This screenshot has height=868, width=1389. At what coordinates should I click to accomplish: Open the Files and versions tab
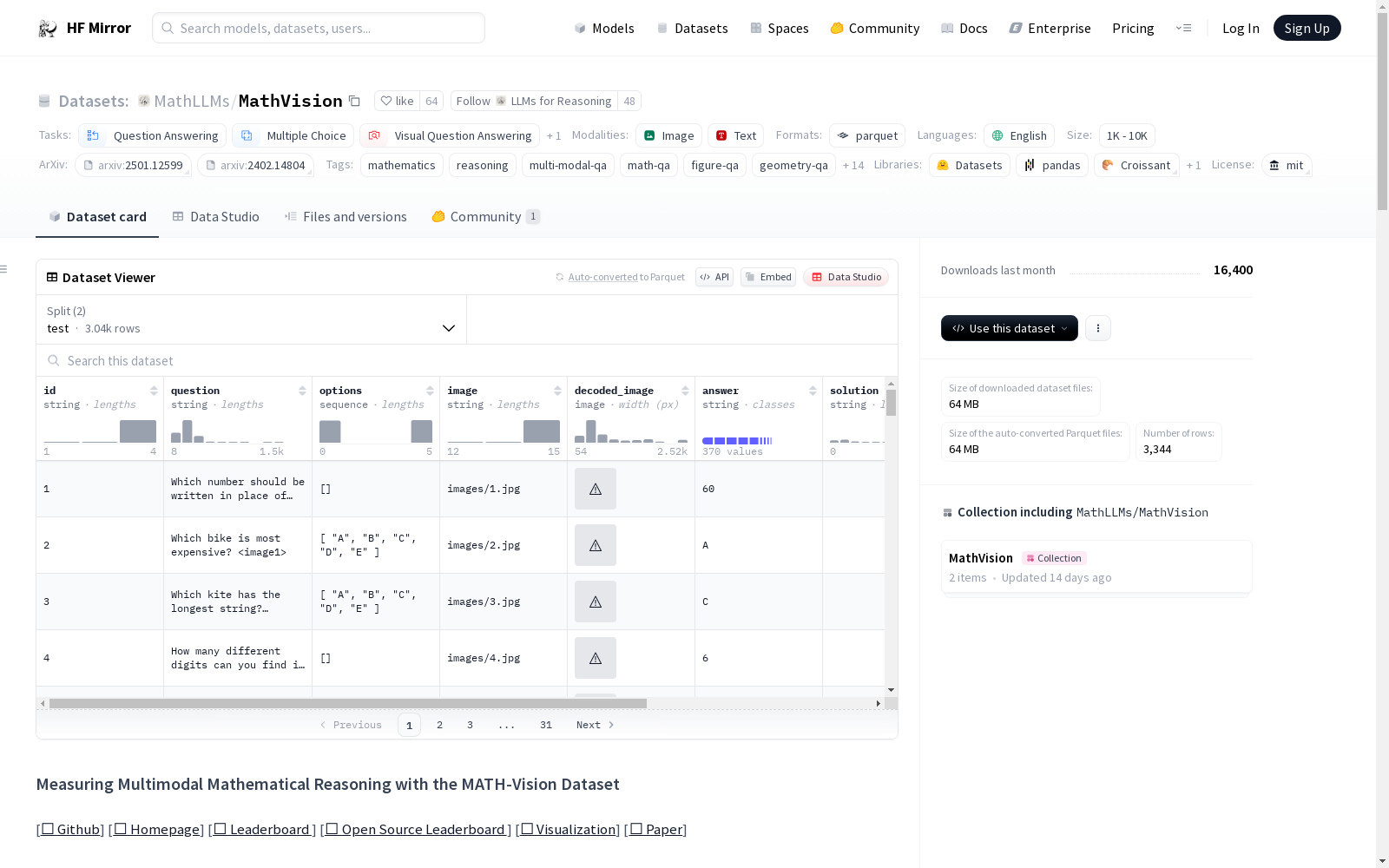coord(346,216)
